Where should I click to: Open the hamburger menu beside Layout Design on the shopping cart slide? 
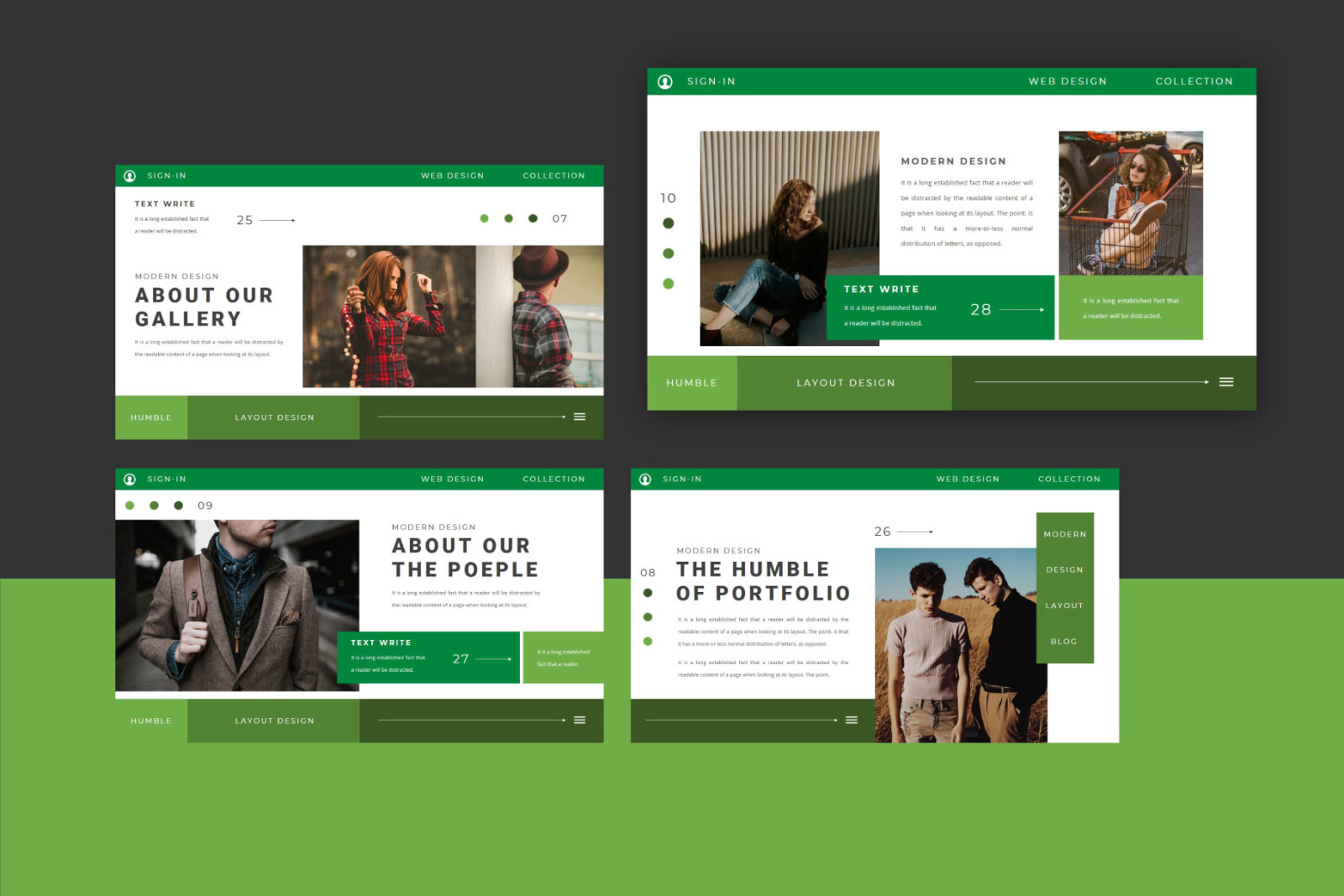point(1226,382)
